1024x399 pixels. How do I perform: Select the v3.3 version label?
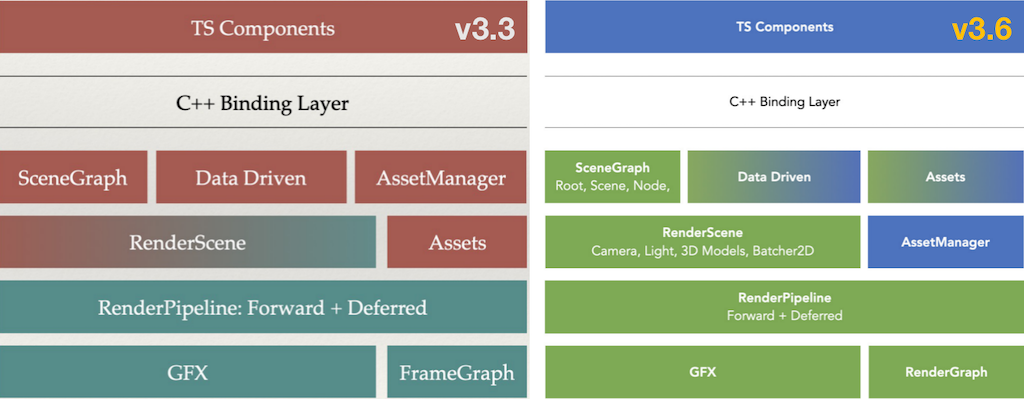click(x=485, y=30)
